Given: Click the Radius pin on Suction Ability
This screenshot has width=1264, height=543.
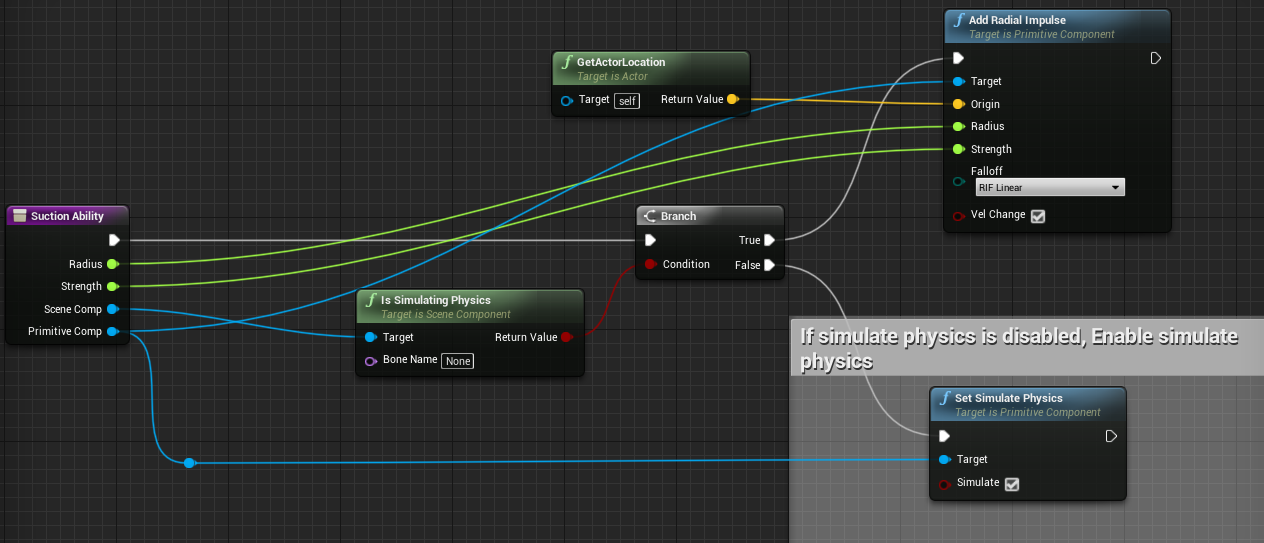Looking at the screenshot, I should 112,264.
